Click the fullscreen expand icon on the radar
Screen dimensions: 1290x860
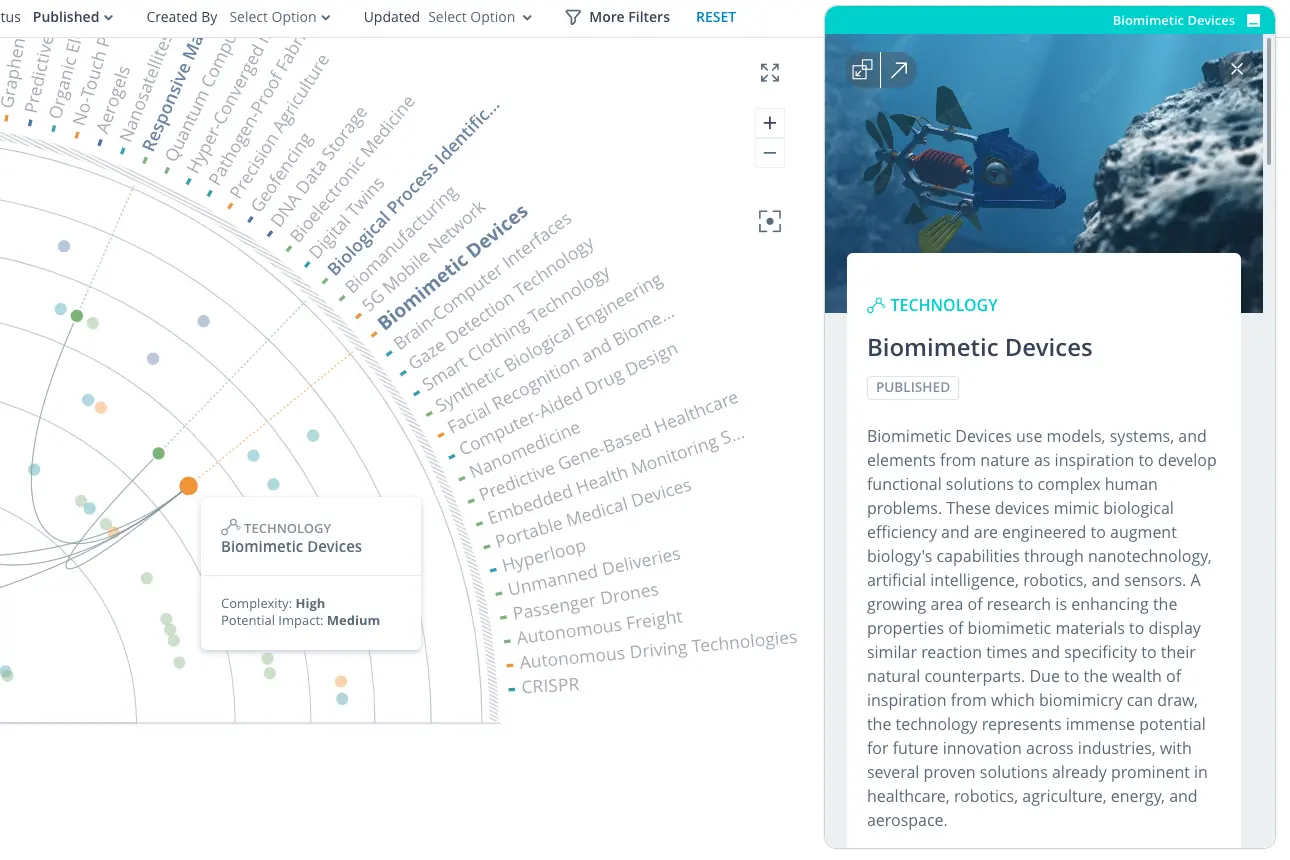click(770, 73)
